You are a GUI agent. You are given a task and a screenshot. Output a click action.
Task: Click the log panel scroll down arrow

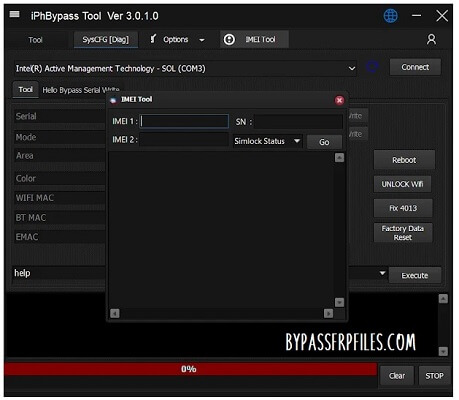(443, 351)
